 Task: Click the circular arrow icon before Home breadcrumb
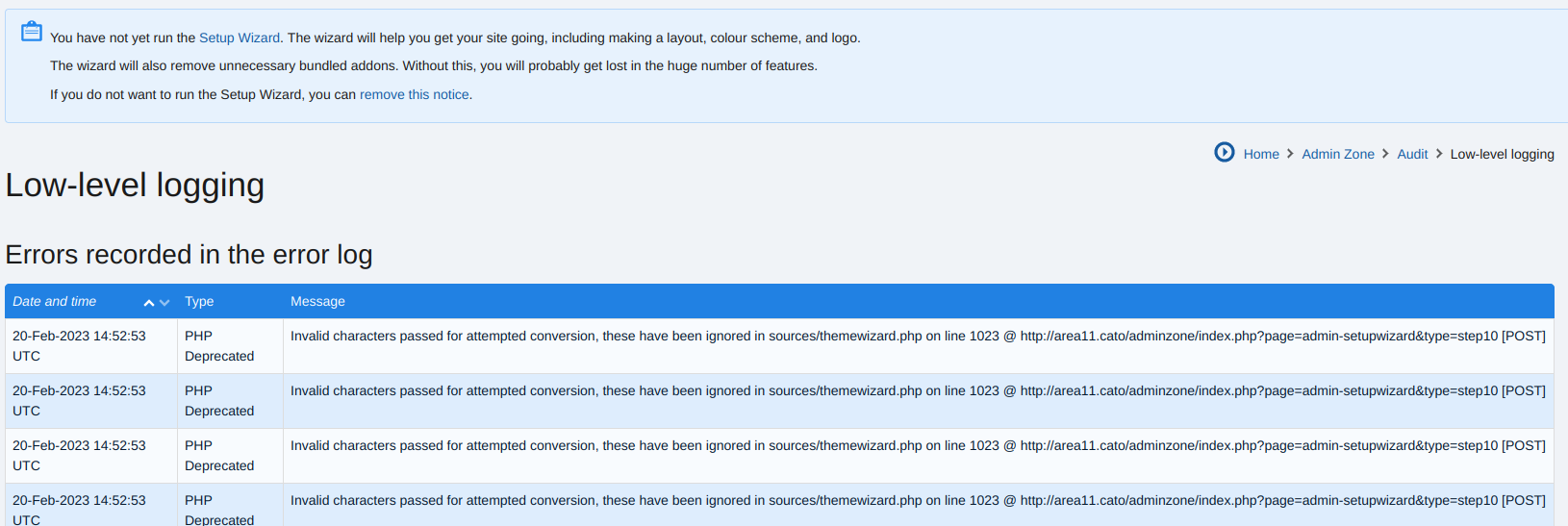1224,152
